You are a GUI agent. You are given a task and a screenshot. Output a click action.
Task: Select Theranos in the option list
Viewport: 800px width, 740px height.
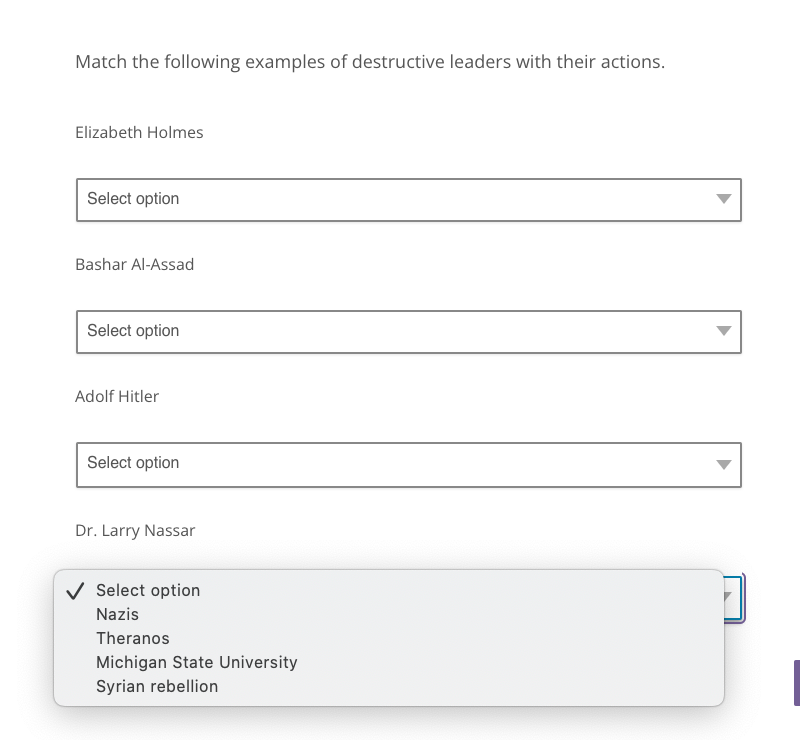(133, 638)
